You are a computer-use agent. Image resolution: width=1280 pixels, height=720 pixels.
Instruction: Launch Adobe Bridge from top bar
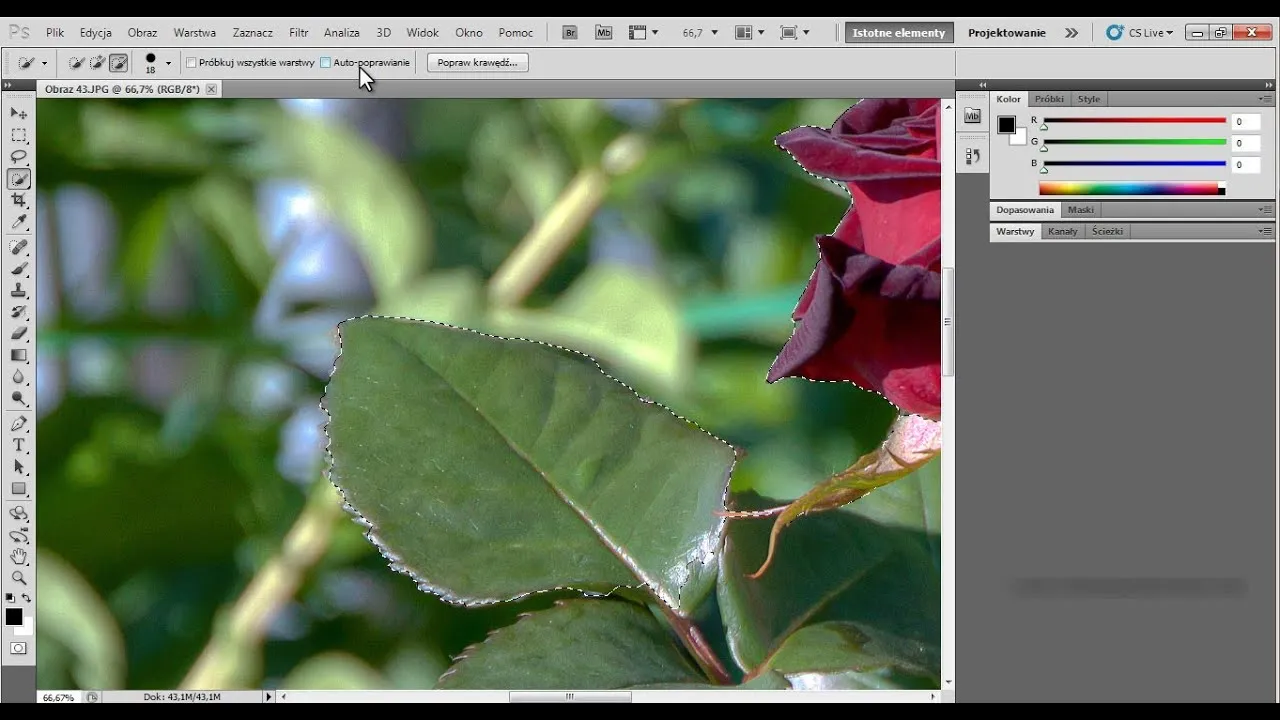[570, 33]
